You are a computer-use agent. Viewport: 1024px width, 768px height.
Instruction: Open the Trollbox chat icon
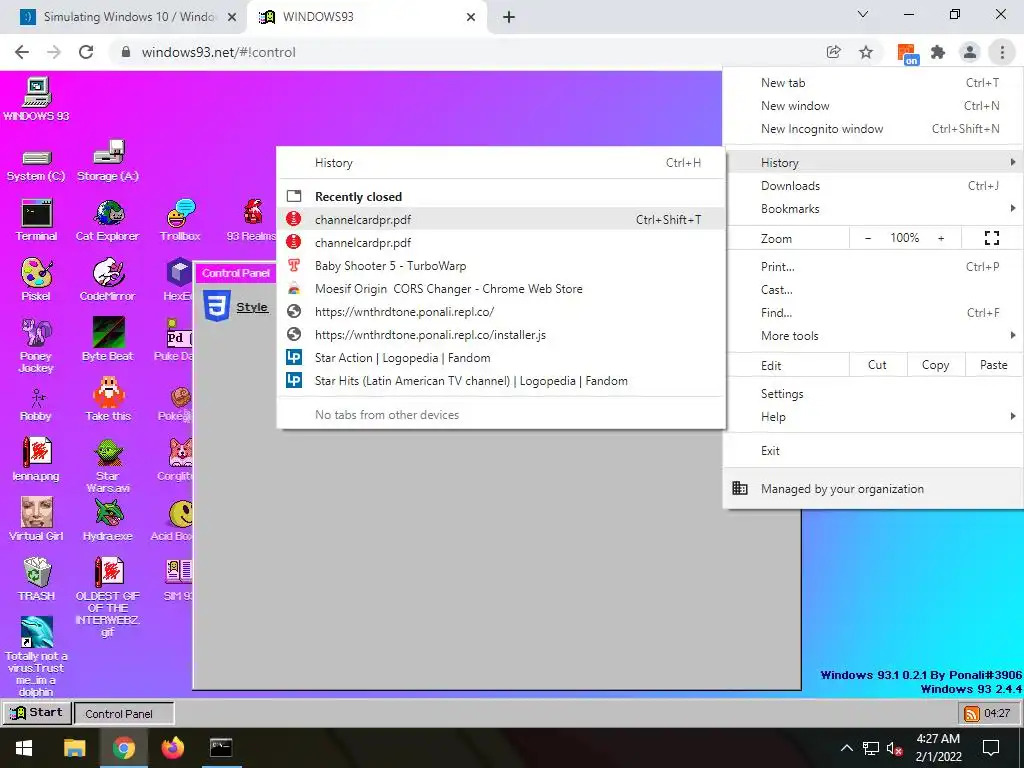click(x=180, y=221)
